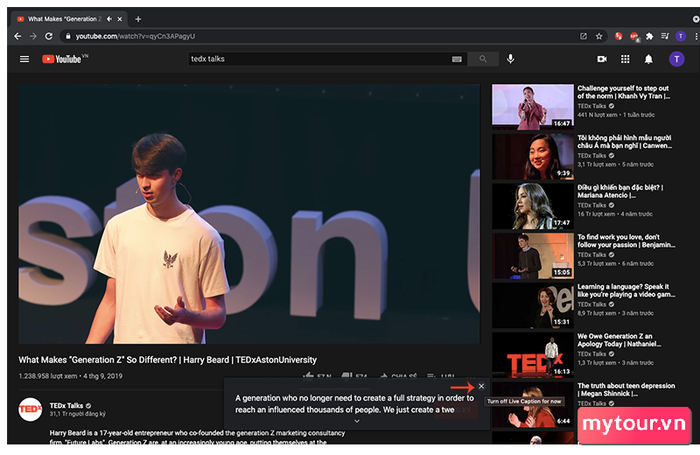Open the TEDx Talks channel name link

66,405
